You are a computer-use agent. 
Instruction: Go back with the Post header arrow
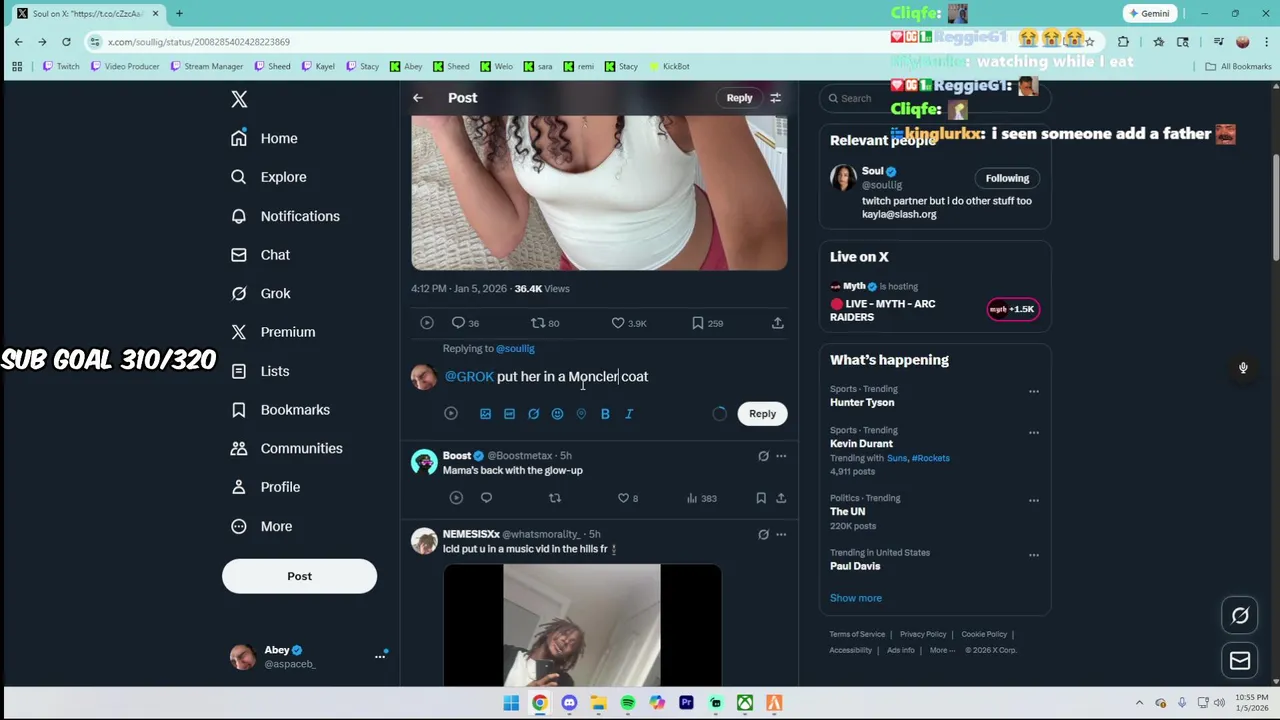418,98
